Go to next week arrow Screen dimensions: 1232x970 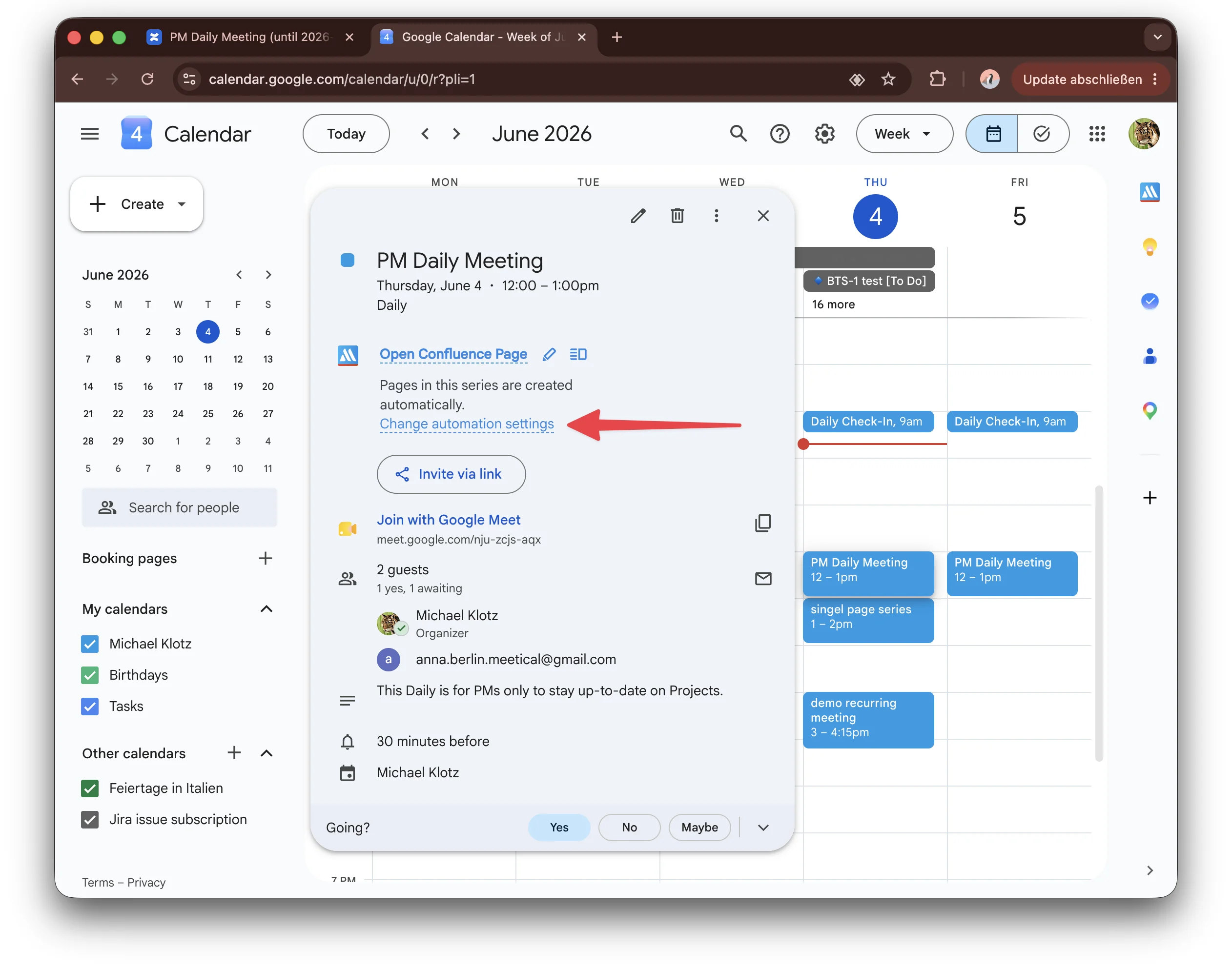(x=456, y=134)
